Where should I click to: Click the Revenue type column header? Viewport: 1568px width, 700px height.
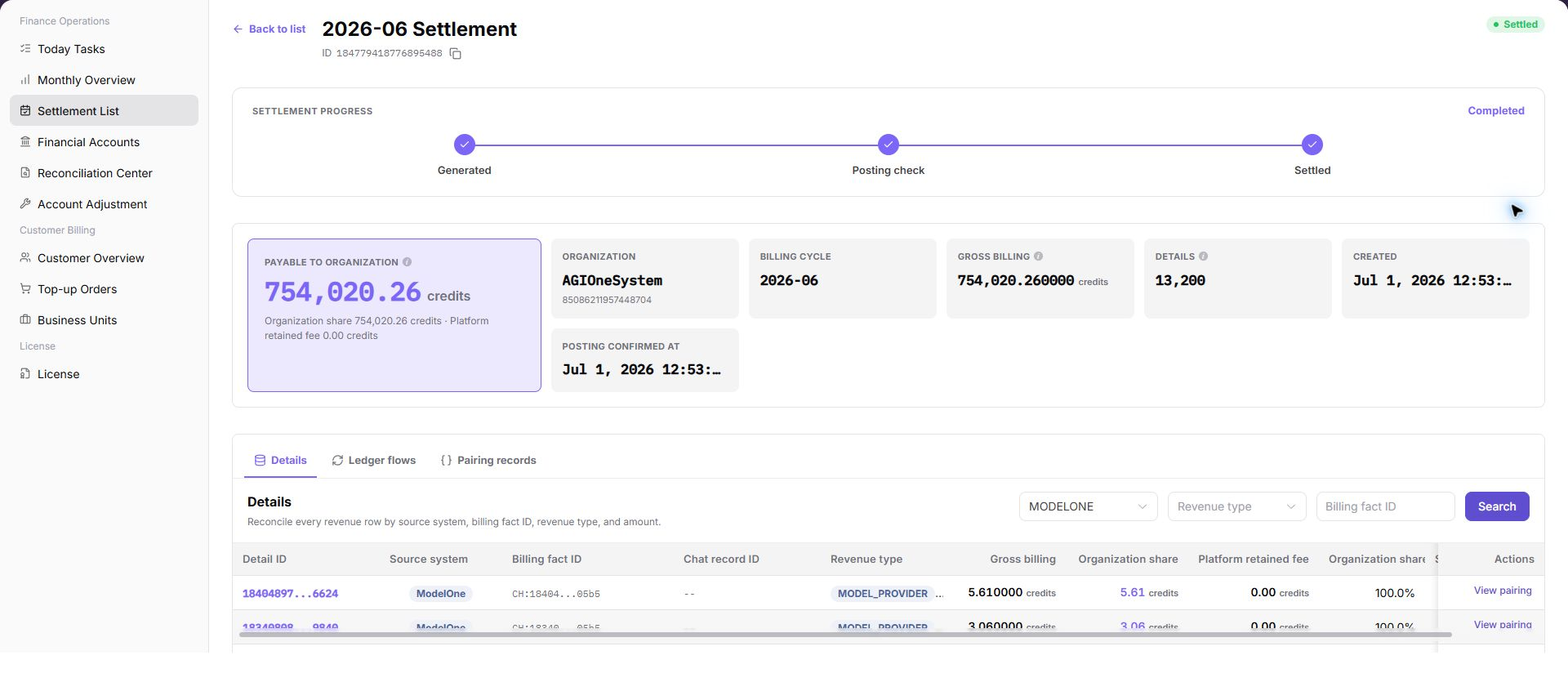[x=866, y=560]
